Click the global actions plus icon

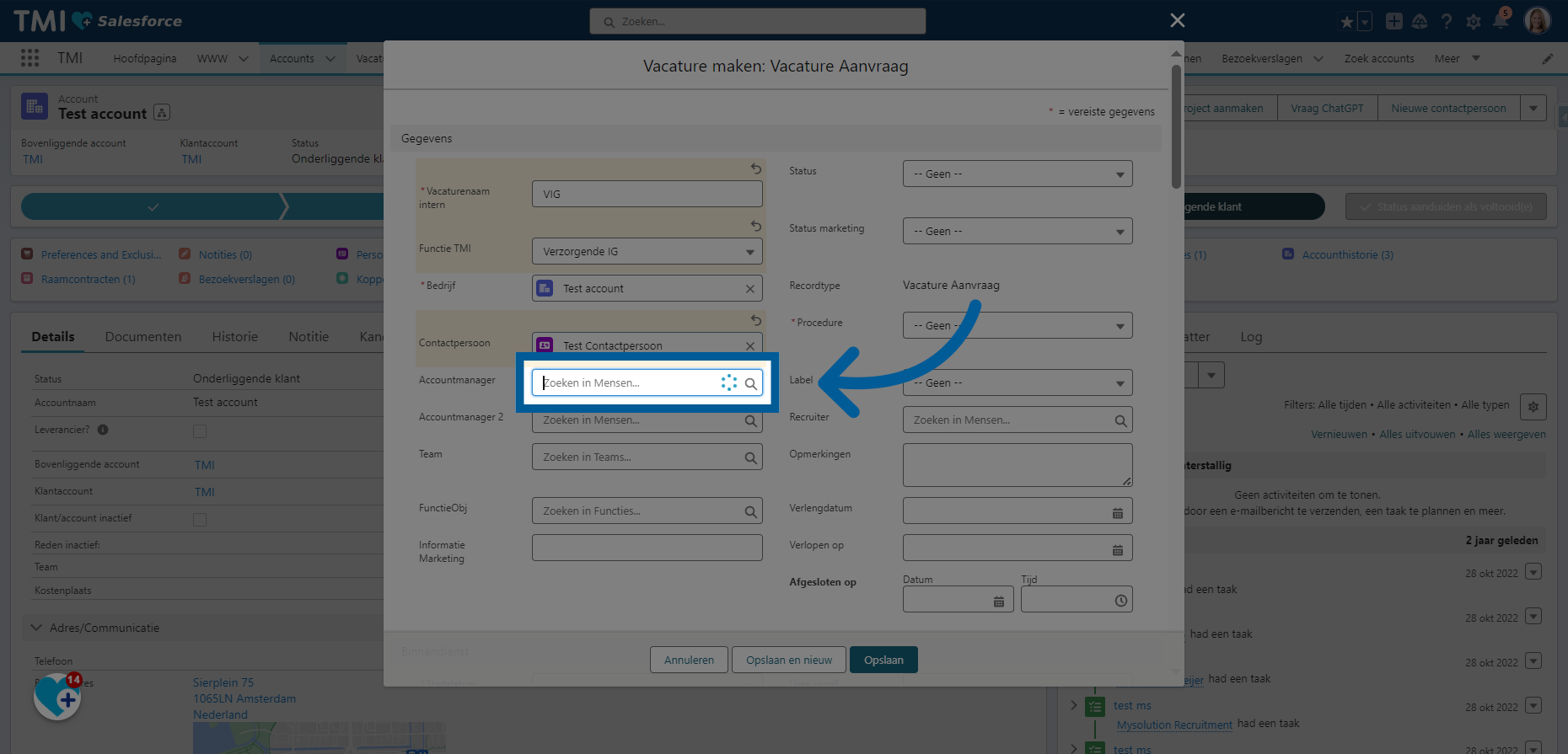tap(1393, 21)
